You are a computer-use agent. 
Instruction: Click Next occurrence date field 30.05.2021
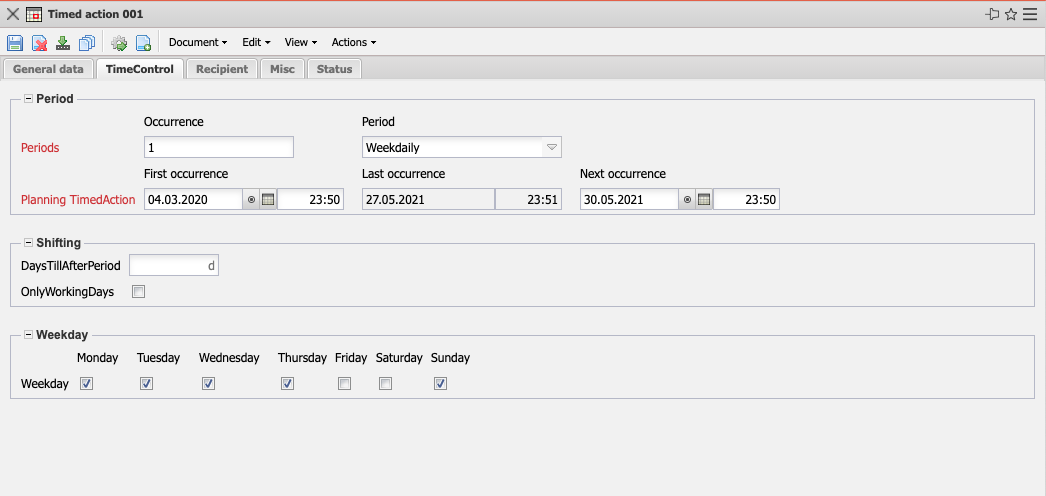629,199
